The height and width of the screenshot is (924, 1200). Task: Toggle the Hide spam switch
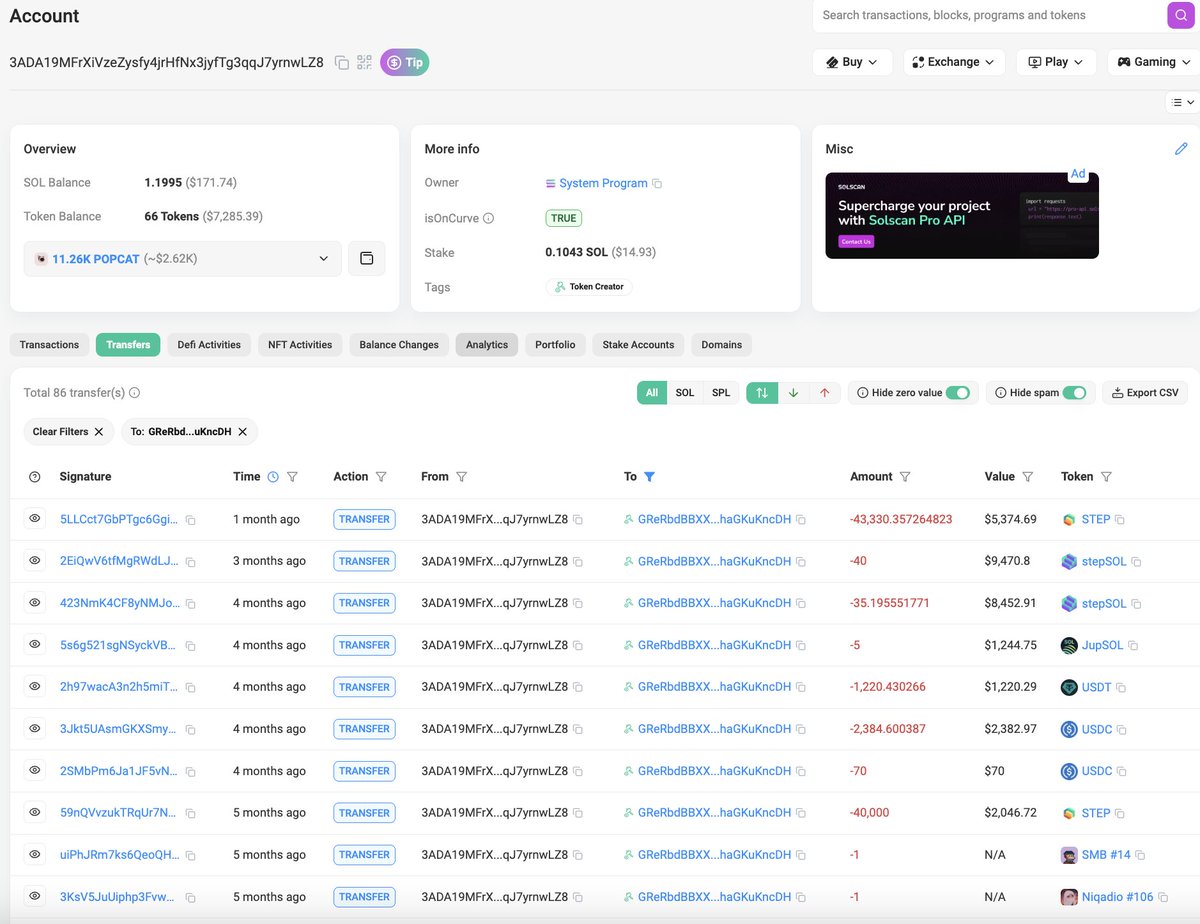(1074, 393)
